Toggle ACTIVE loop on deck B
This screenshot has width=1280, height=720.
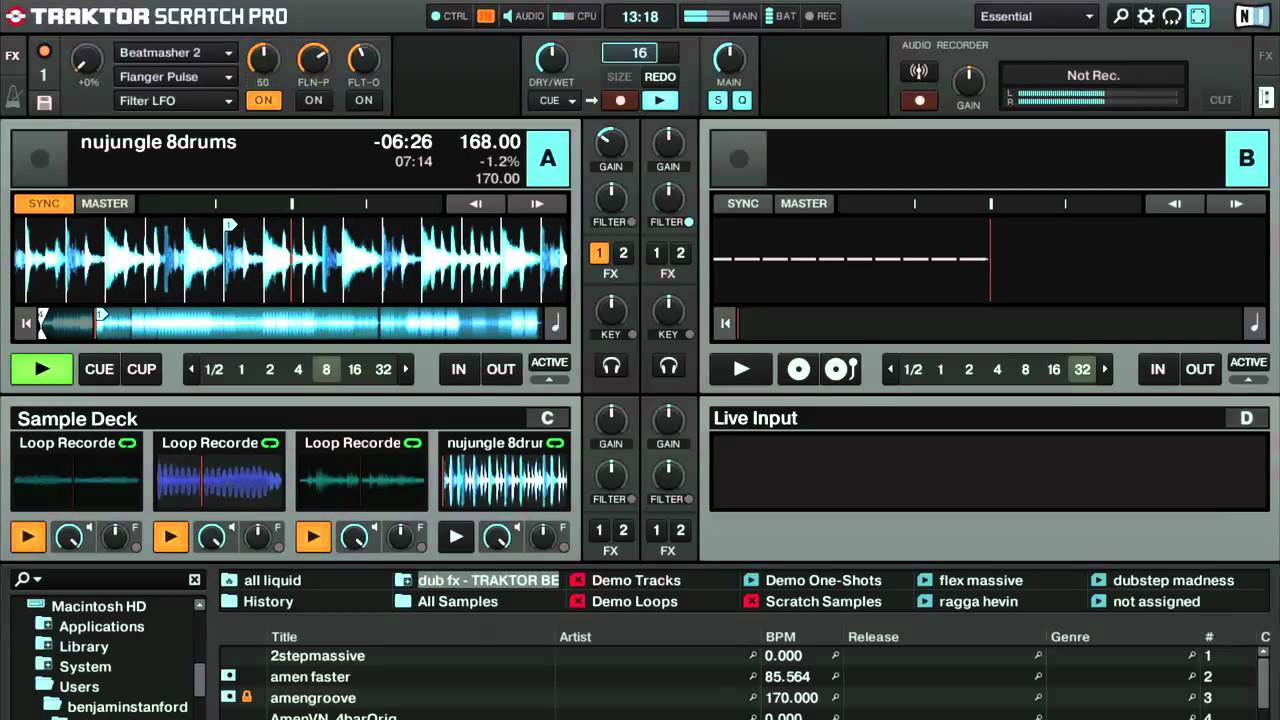coord(1248,363)
